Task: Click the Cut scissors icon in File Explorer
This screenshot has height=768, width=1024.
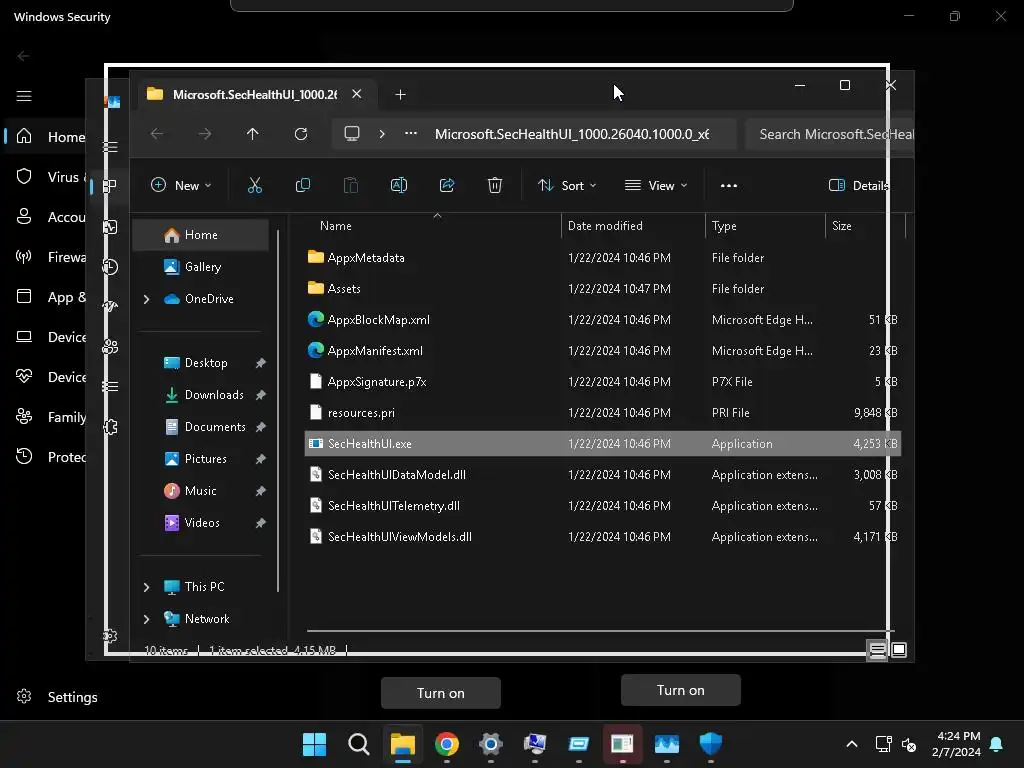Action: pos(255,185)
